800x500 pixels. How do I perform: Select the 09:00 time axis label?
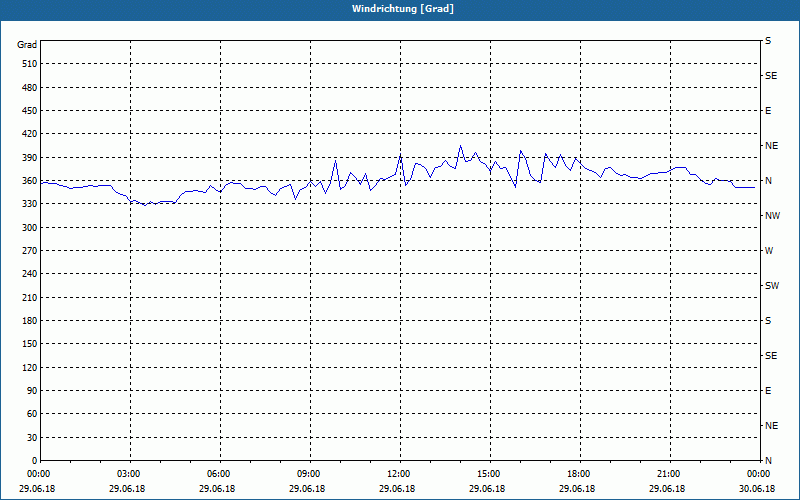coord(309,474)
